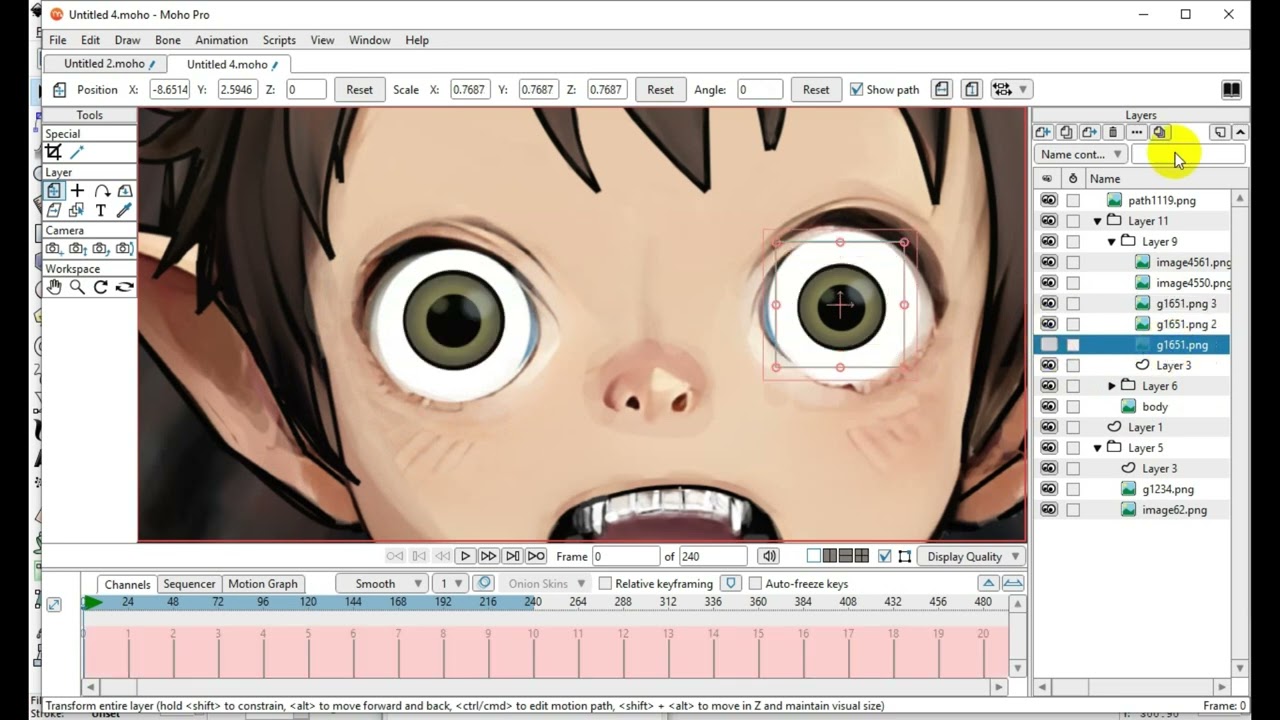Screen dimensions: 1280x720
Task: Enable Auto-freeze keys checkbox
Action: pyautogui.click(x=755, y=584)
